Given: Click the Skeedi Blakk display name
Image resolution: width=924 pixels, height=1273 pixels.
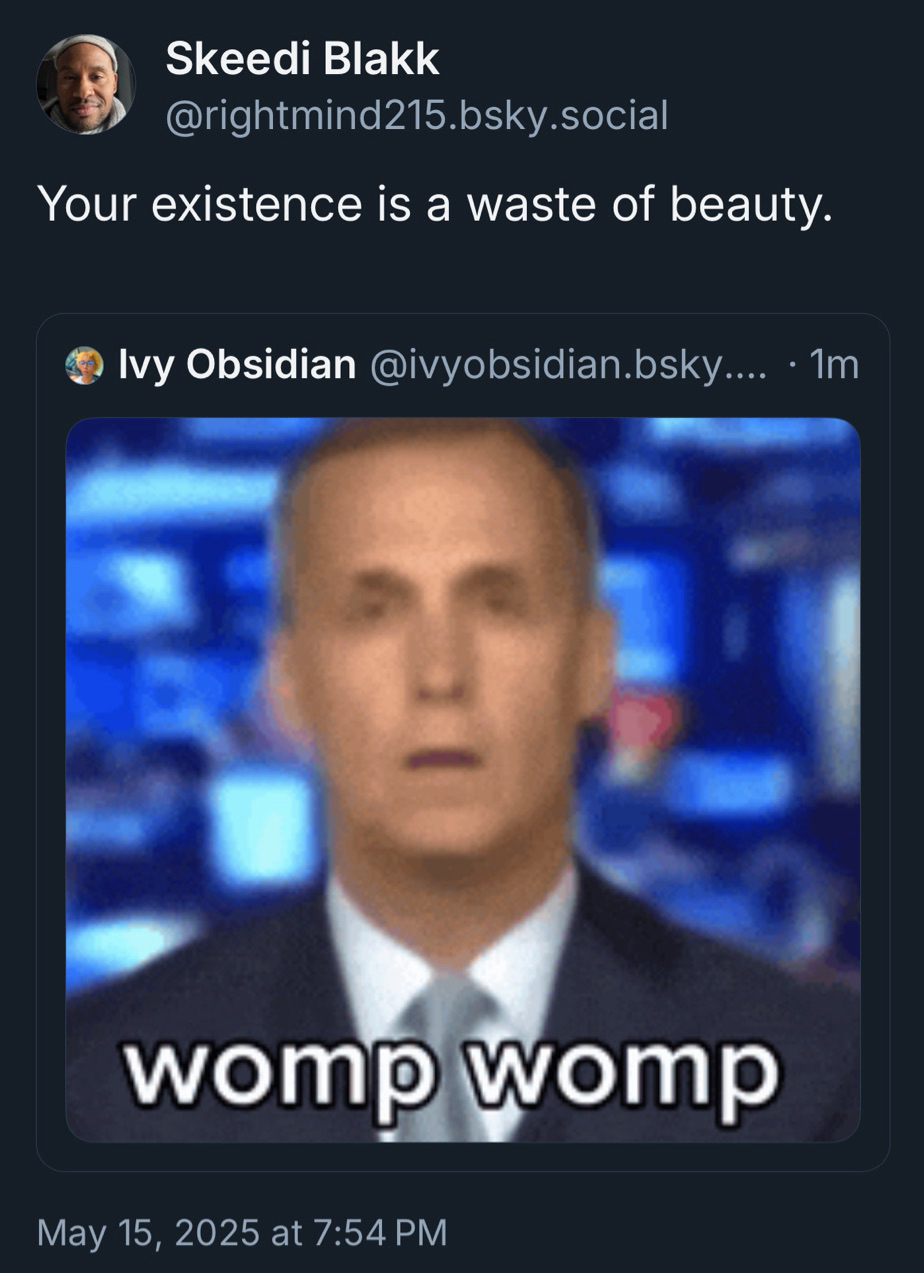Looking at the screenshot, I should tap(302, 60).
